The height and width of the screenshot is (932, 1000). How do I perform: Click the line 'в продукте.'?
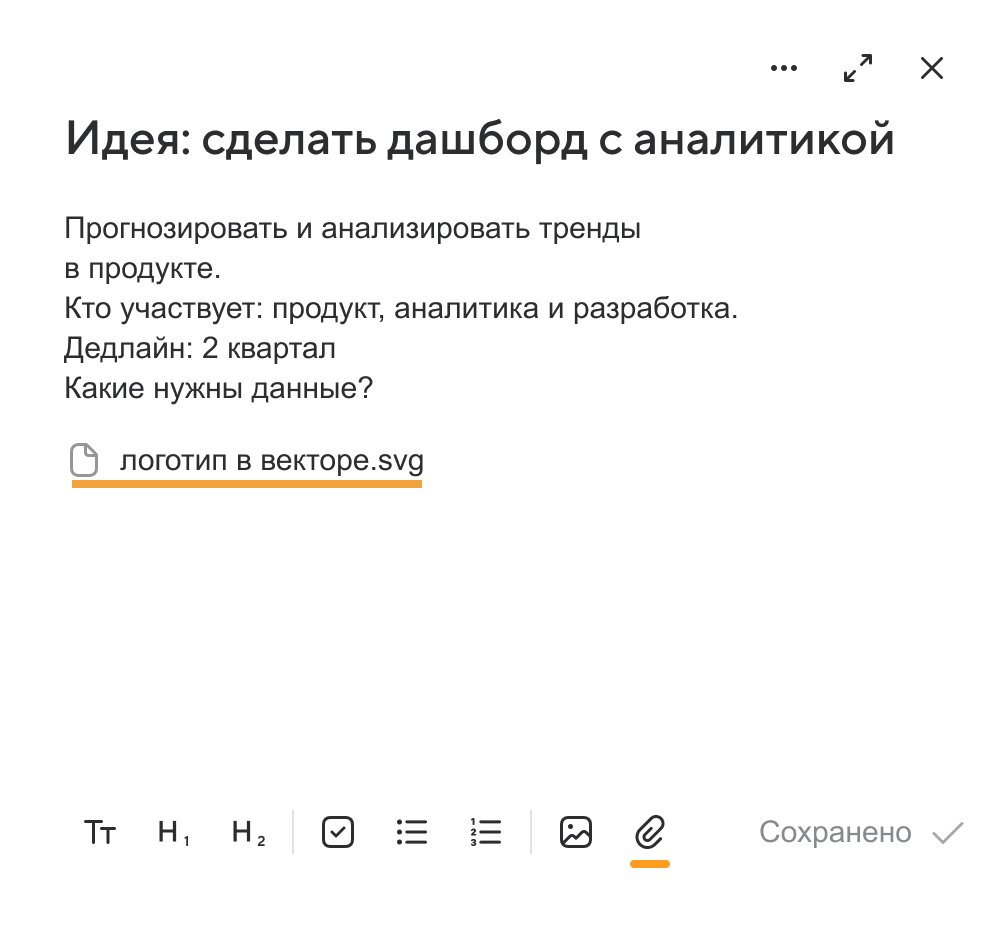[142, 269]
